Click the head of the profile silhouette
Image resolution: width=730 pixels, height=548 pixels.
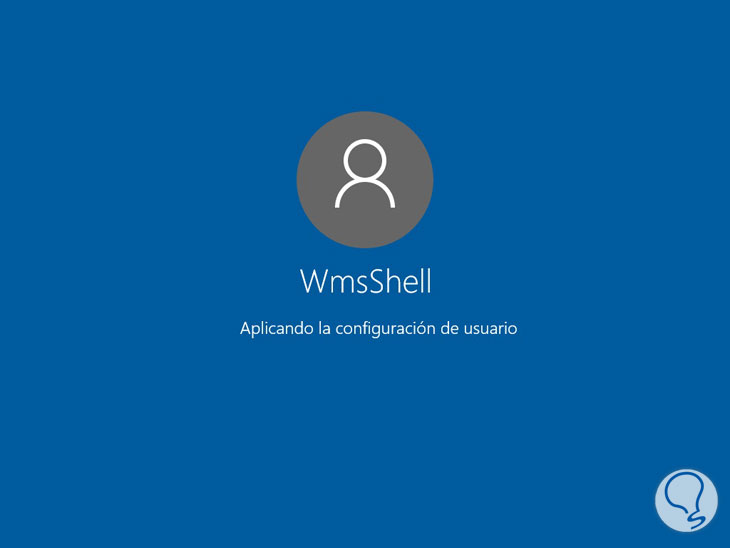365,159
